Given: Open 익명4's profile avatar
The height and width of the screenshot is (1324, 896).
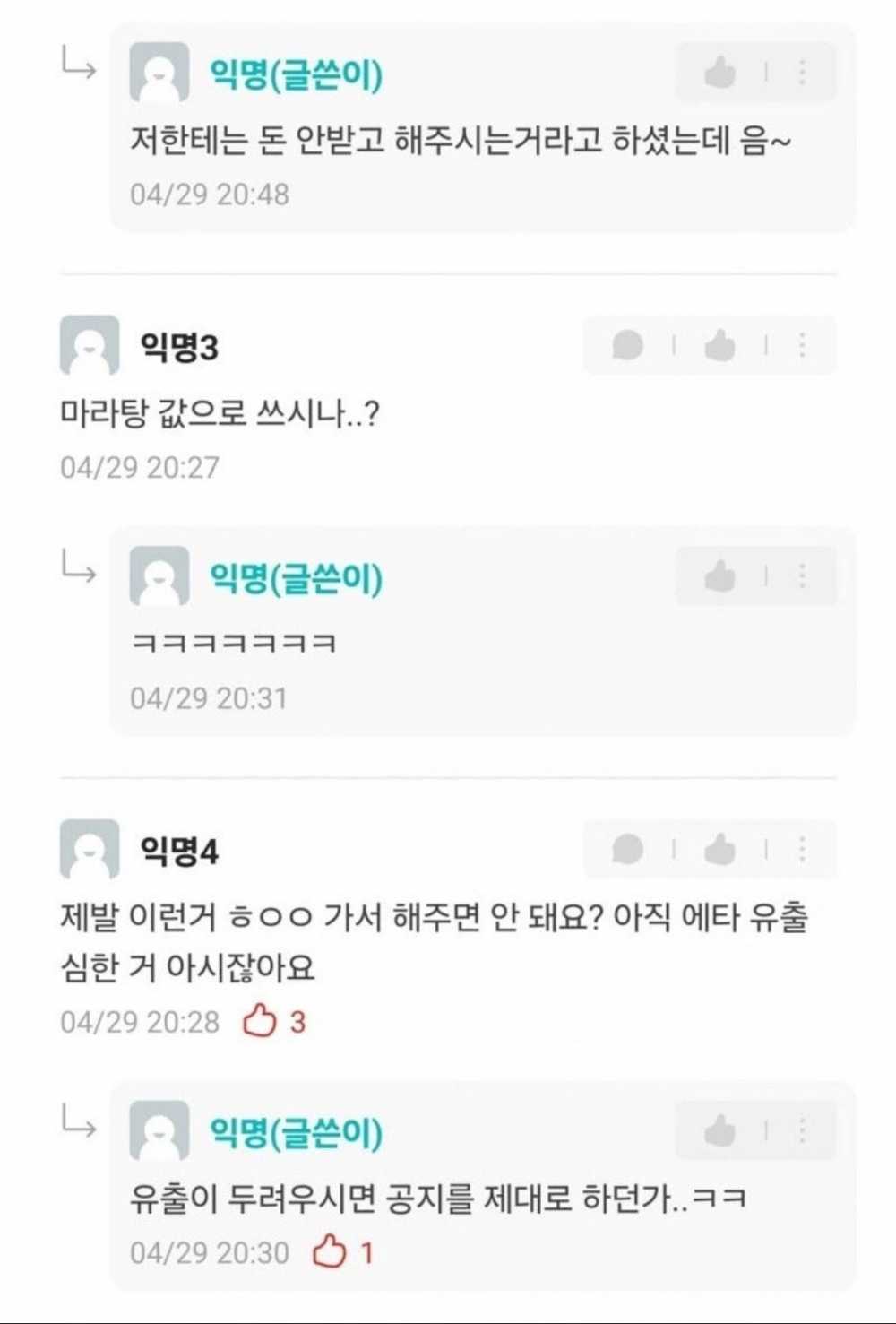Looking at the screenshot, I should pos(90,849).
